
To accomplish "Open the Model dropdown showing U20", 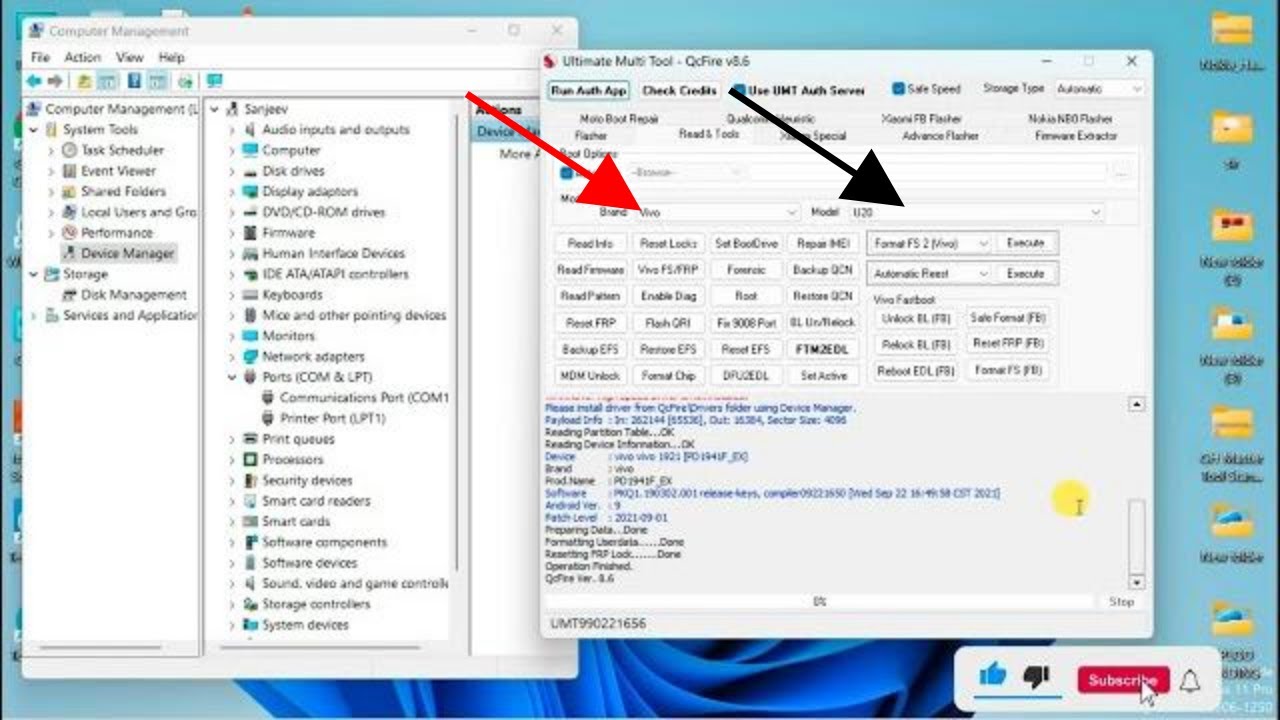I will (976, 212).
